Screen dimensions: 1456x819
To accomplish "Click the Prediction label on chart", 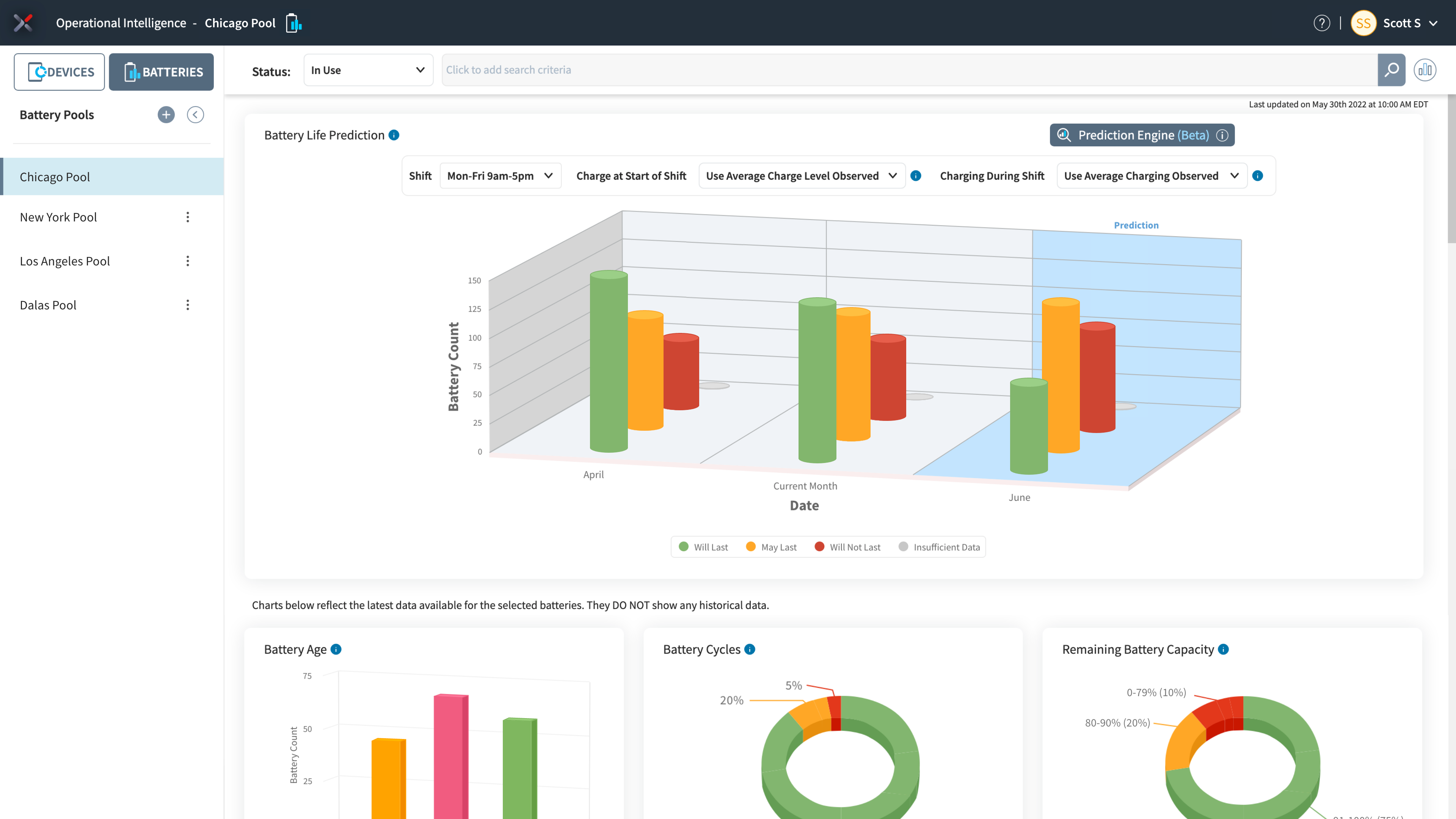I will tap(1136, 225).
